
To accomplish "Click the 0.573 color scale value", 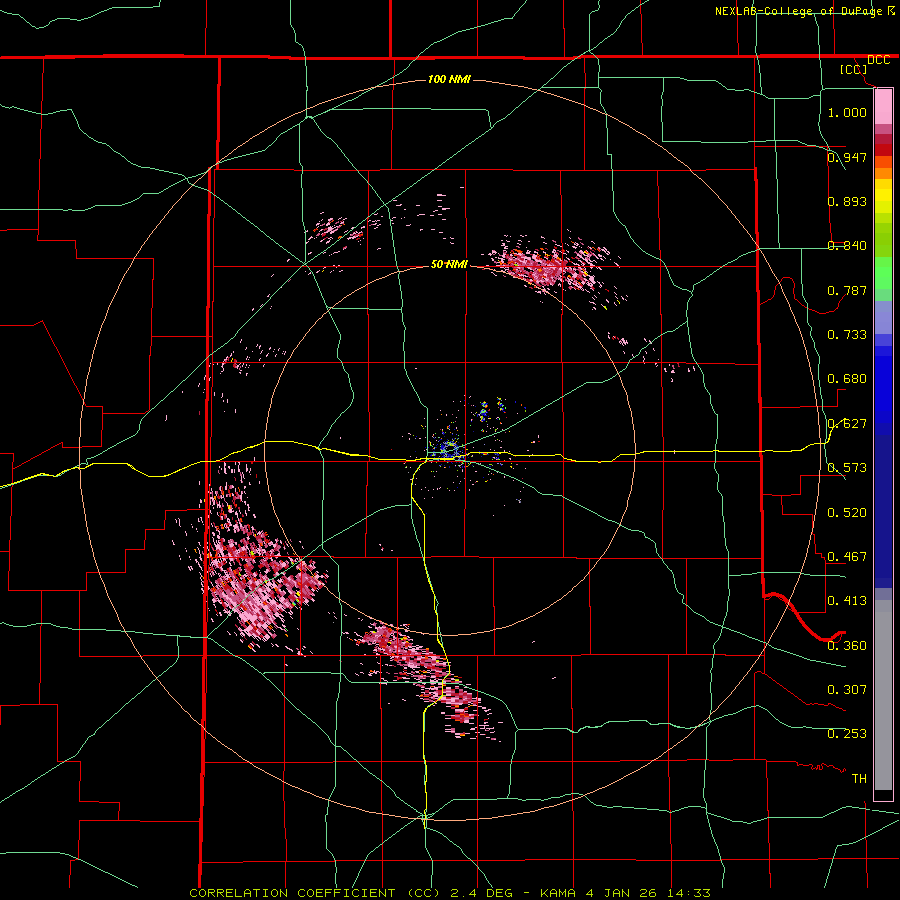I will (847, 468).
